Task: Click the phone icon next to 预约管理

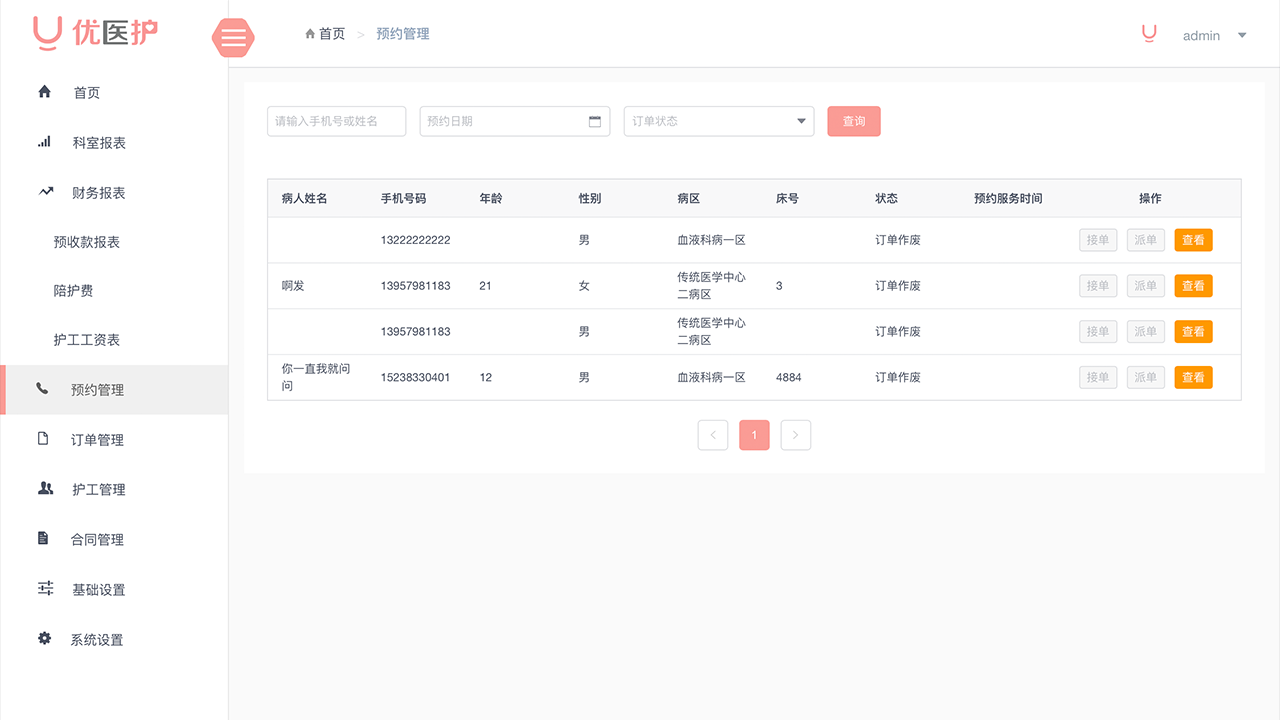Action: [x=44, y=389]
